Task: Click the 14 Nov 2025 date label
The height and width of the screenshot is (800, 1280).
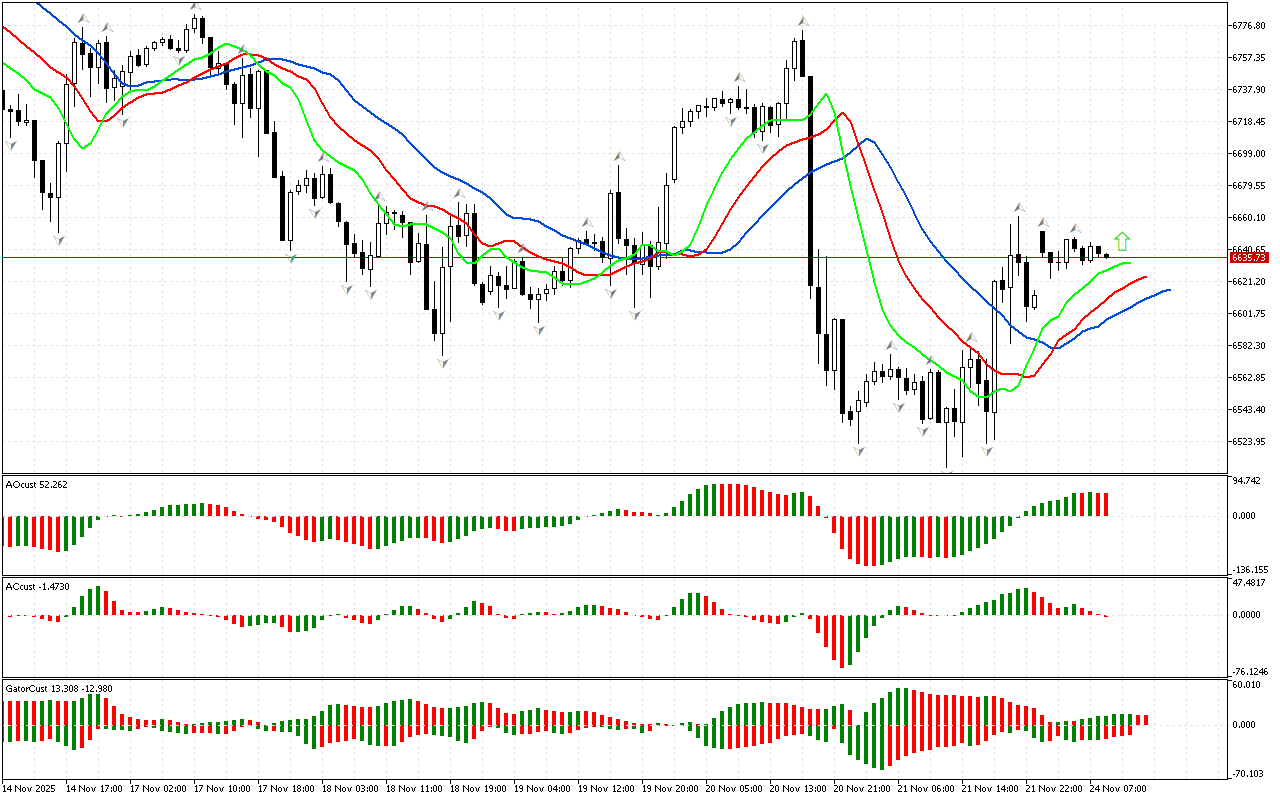Action: pos(31,789)
